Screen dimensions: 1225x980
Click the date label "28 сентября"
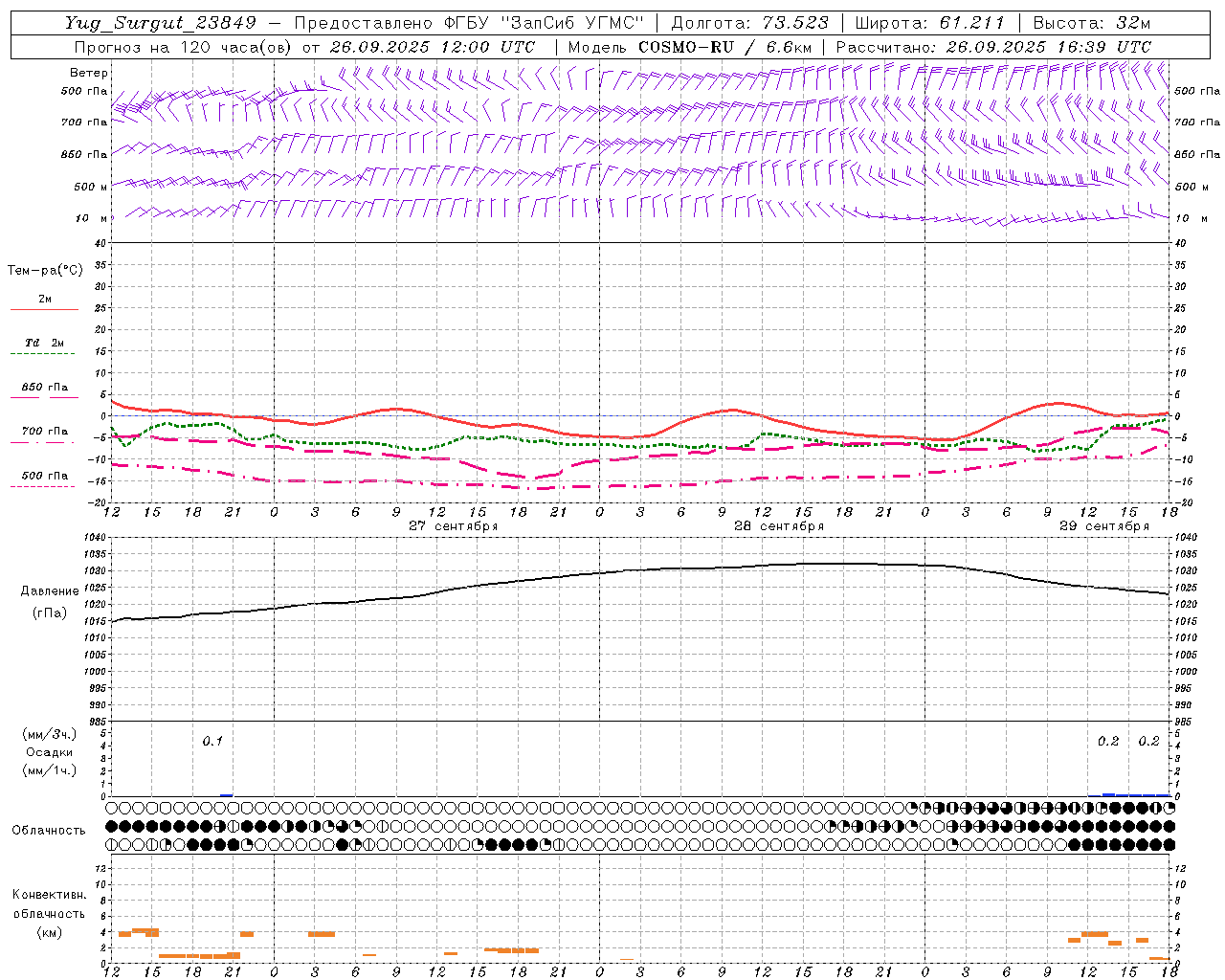(779, 526)
